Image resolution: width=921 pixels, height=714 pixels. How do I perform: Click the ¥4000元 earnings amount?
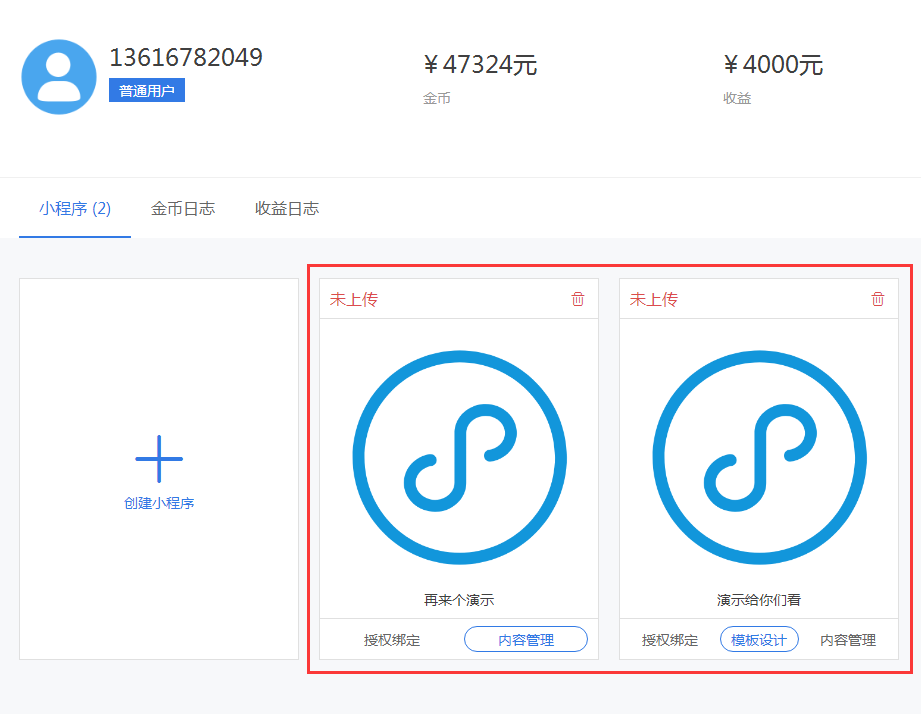point(773,65)
